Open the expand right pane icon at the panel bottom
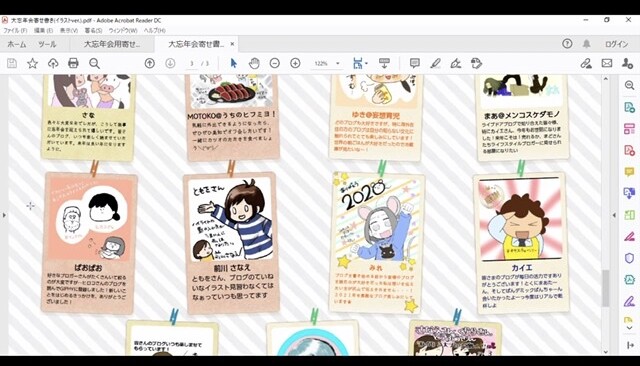 [630, 346]
